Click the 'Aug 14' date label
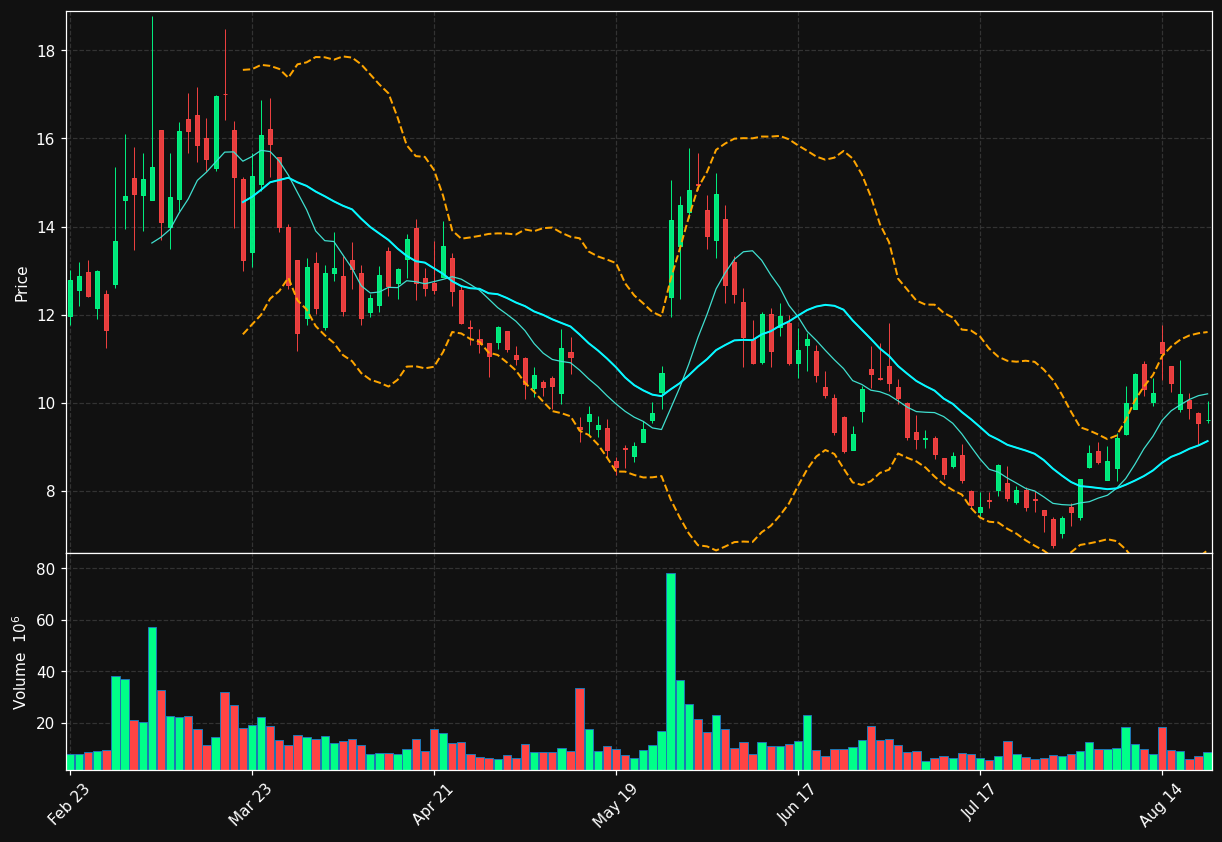The height and width of the screenshot is (842, 1222). 1159,805
